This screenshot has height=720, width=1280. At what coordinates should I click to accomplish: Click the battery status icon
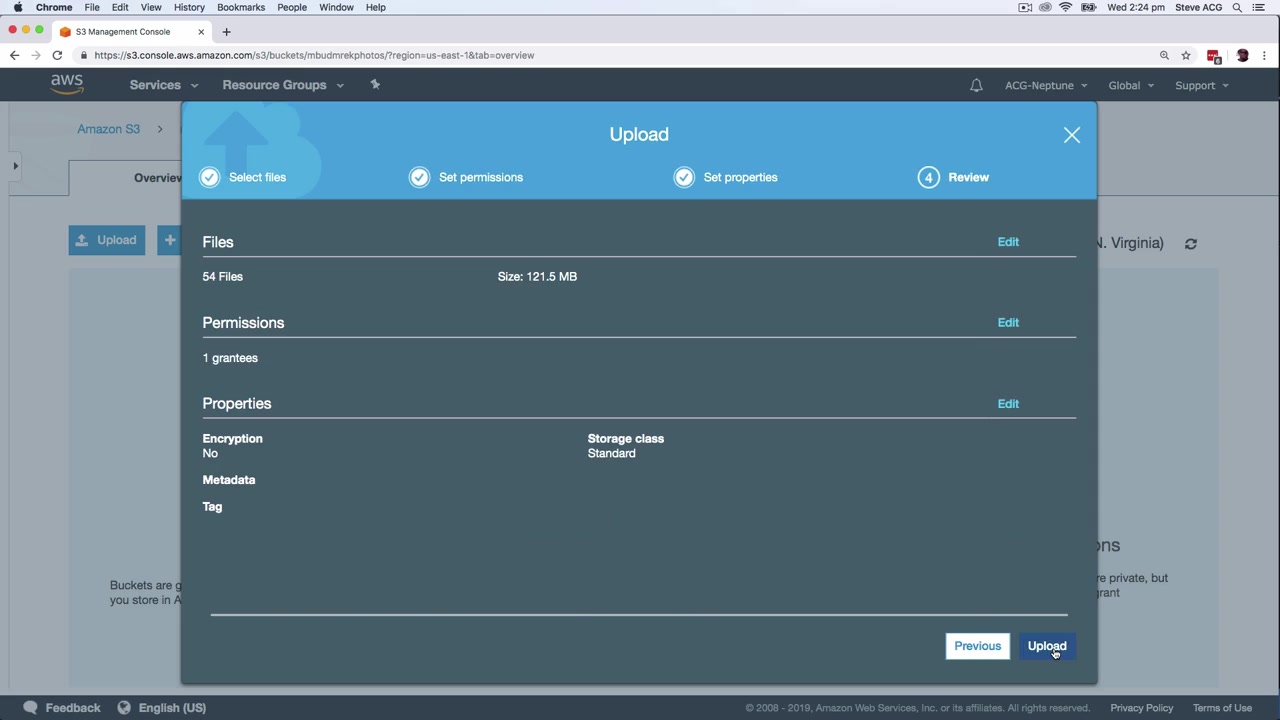tap(1089, 7)
